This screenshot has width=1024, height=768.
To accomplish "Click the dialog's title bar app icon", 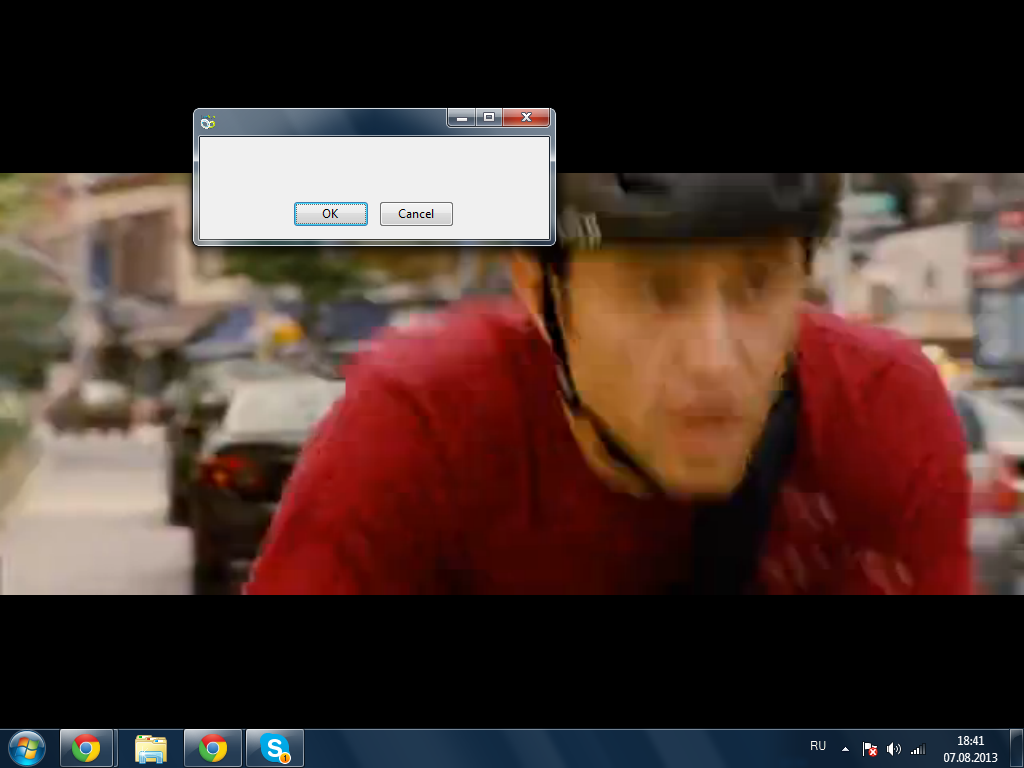I will (208, 121).
